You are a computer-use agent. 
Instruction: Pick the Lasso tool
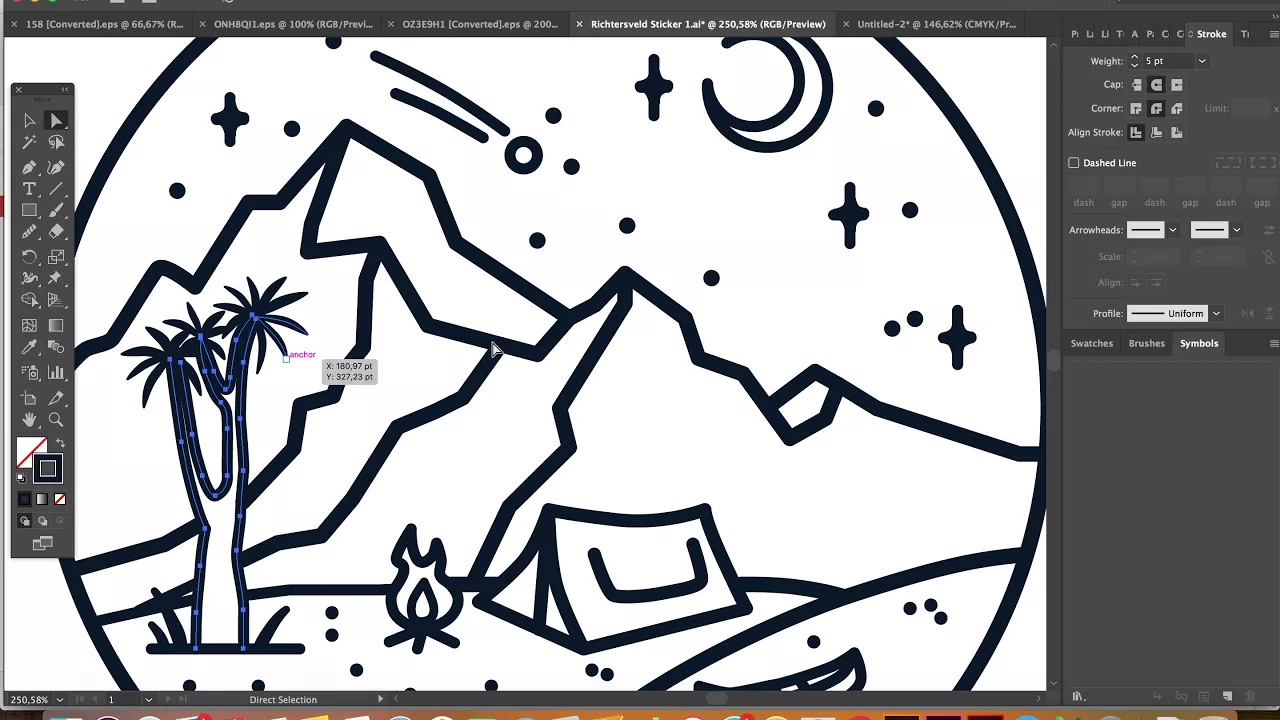coord(56,144)
